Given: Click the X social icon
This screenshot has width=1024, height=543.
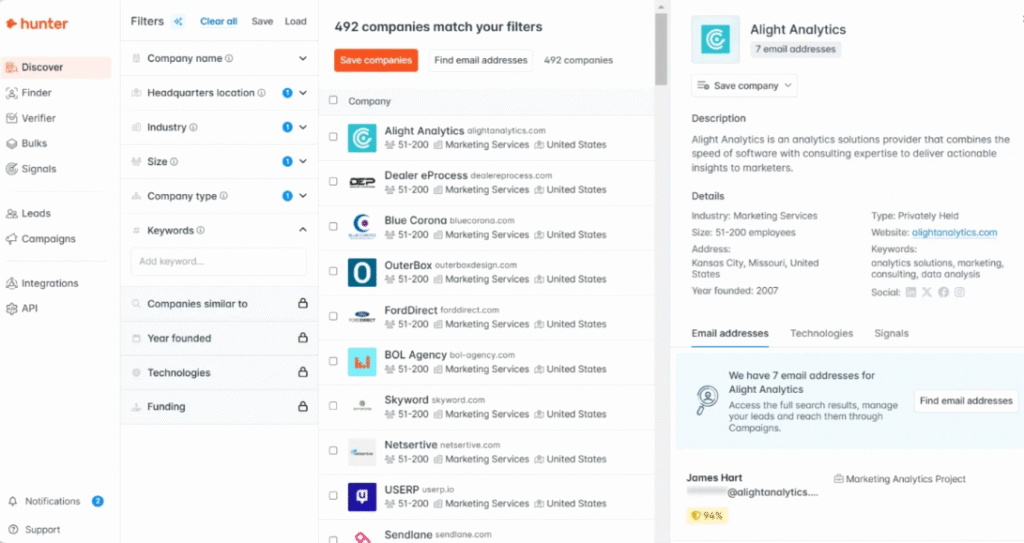Looking at the screenshot, I should [927, 292].
